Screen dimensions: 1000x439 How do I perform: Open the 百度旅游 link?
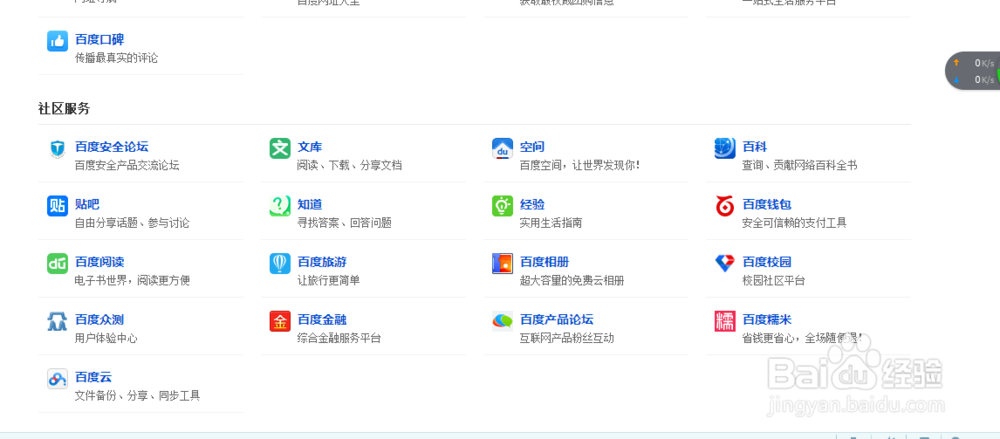tap(322, 262)
